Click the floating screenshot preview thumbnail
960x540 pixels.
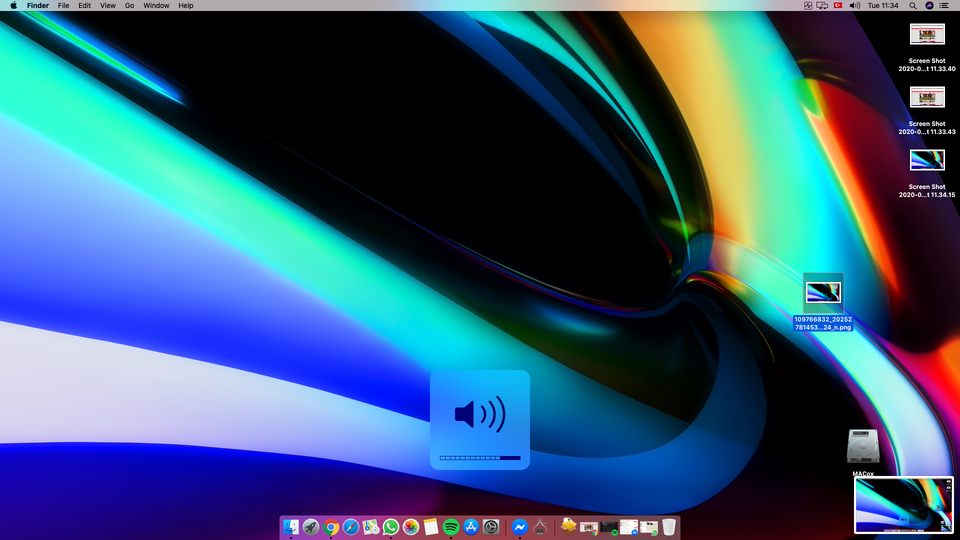coord(904,505)
